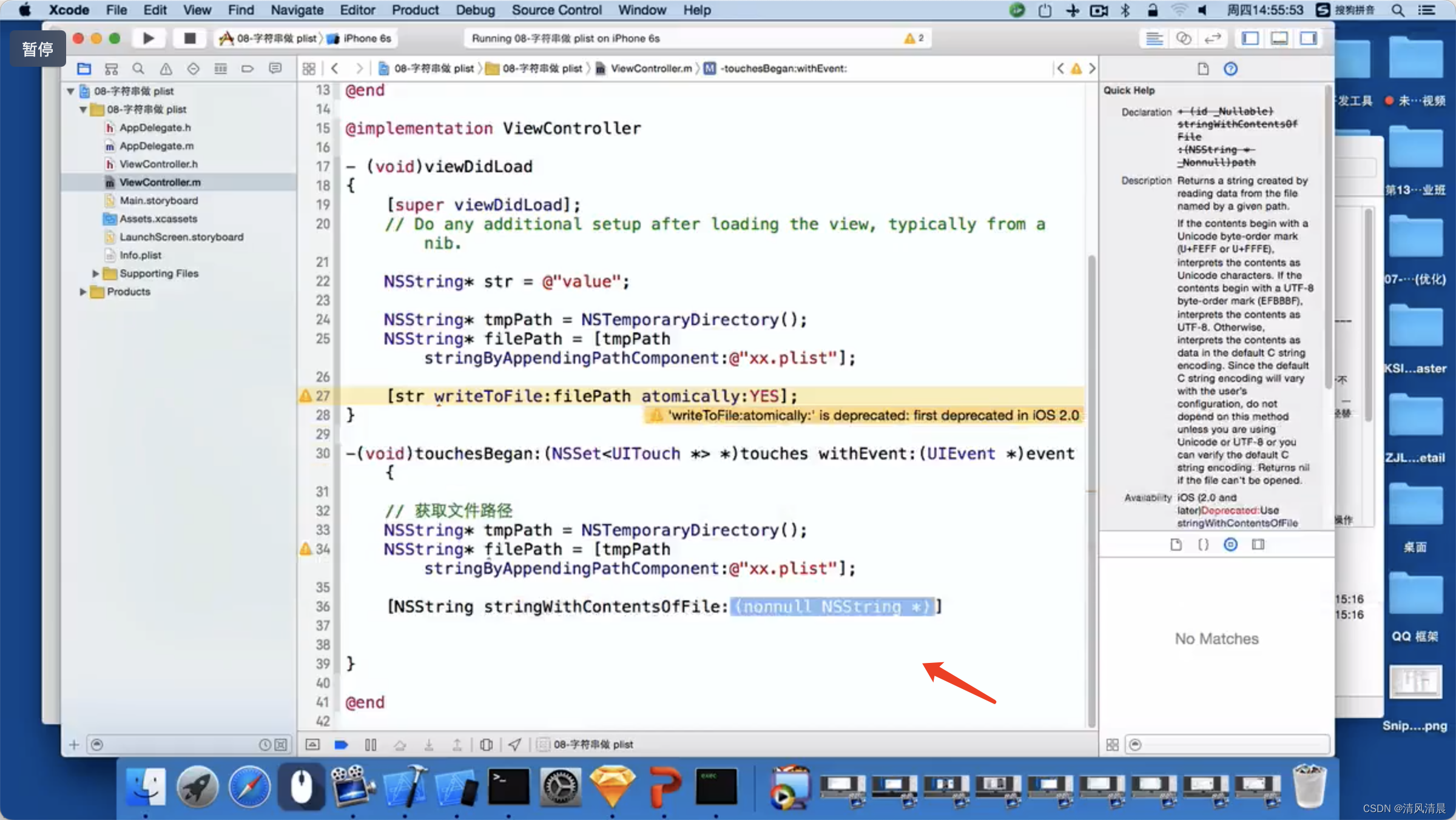Open Main.storyboard file

pyautogui.click(x=158, y=200)
